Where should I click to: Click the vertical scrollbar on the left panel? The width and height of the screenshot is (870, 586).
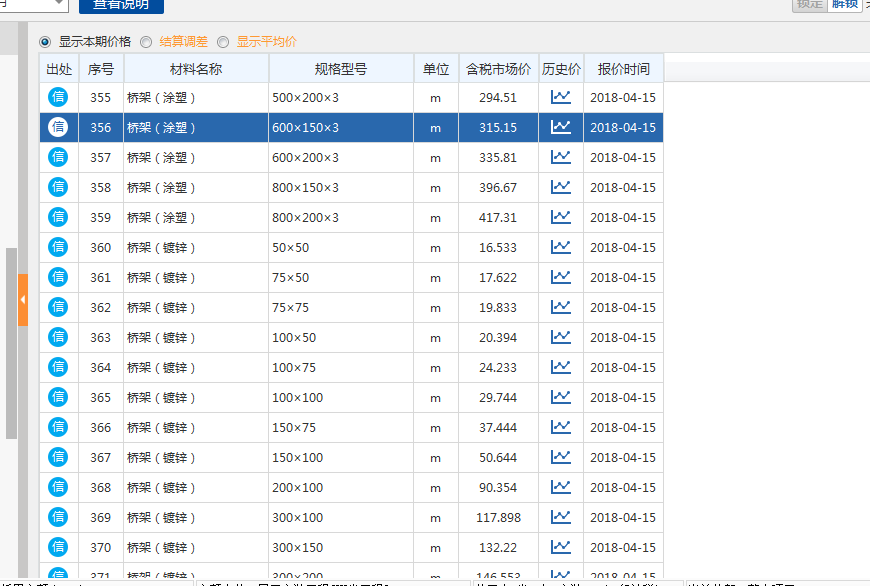click(x=11, y=343)
